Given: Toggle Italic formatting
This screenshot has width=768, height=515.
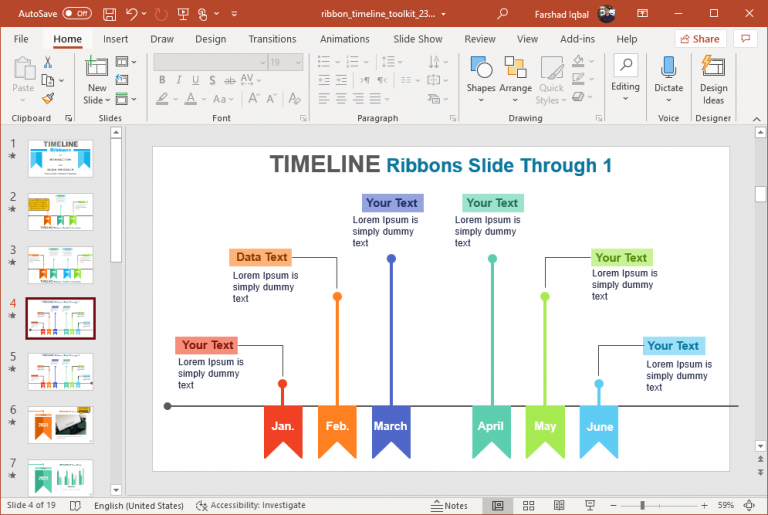Looking at the screenshot, I should click(179, 80).
